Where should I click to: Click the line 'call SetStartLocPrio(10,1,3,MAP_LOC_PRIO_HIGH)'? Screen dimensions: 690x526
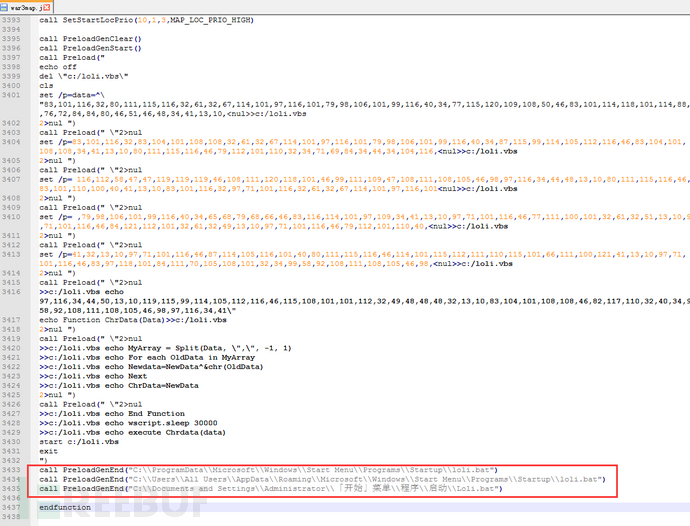(x=147, y=20)
